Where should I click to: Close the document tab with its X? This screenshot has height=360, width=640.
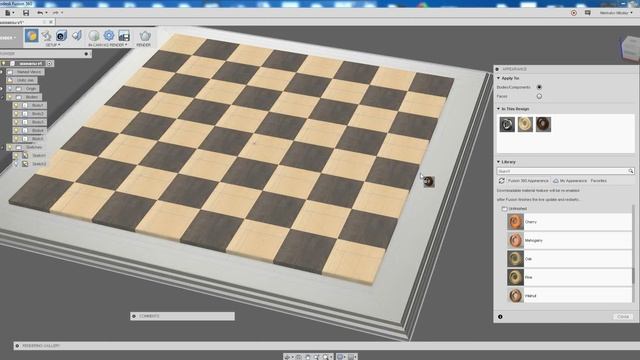pyautogui.click(x=51, y=22)
